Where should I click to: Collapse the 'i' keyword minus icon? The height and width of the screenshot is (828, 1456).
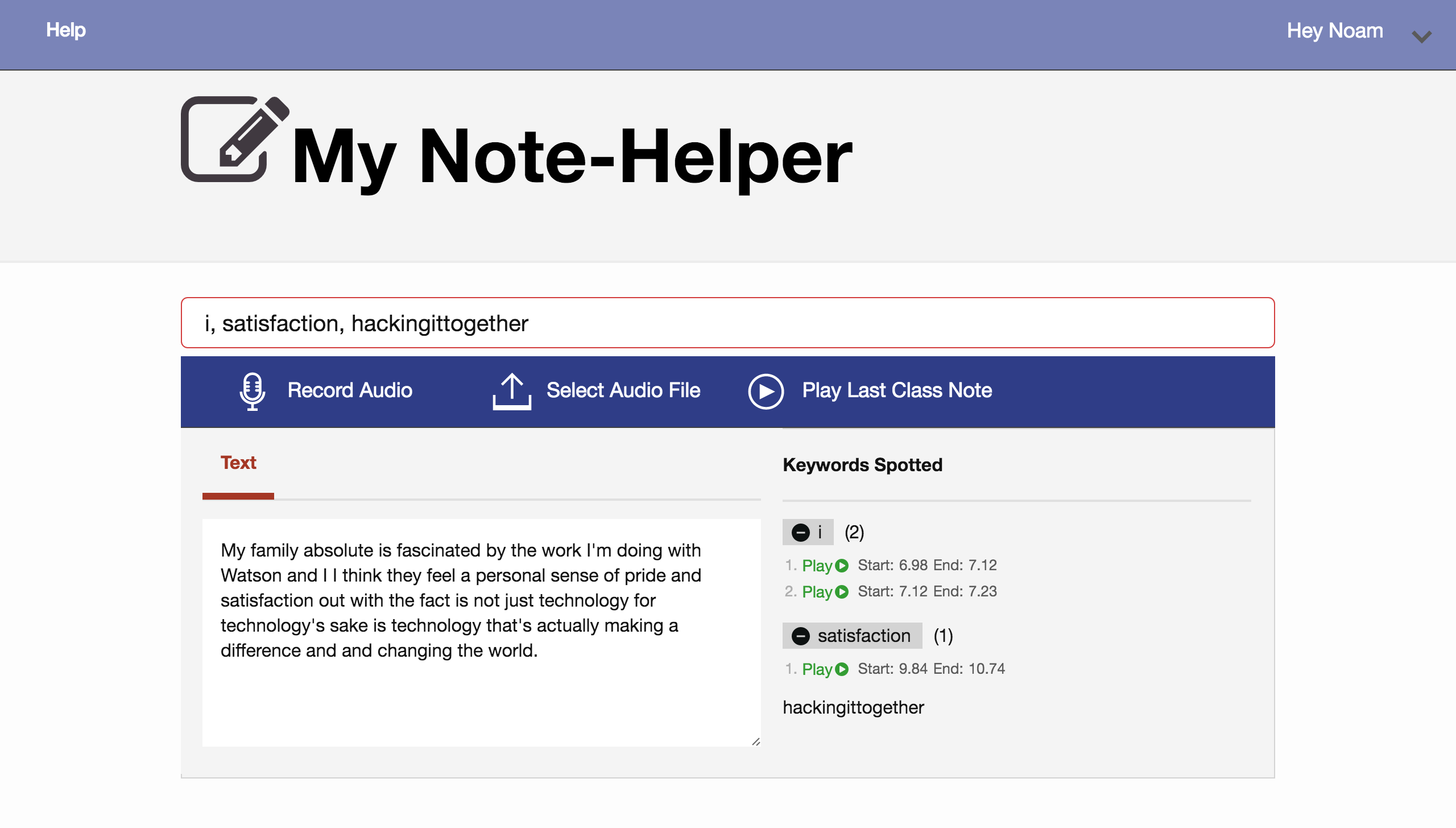point(801,532)
